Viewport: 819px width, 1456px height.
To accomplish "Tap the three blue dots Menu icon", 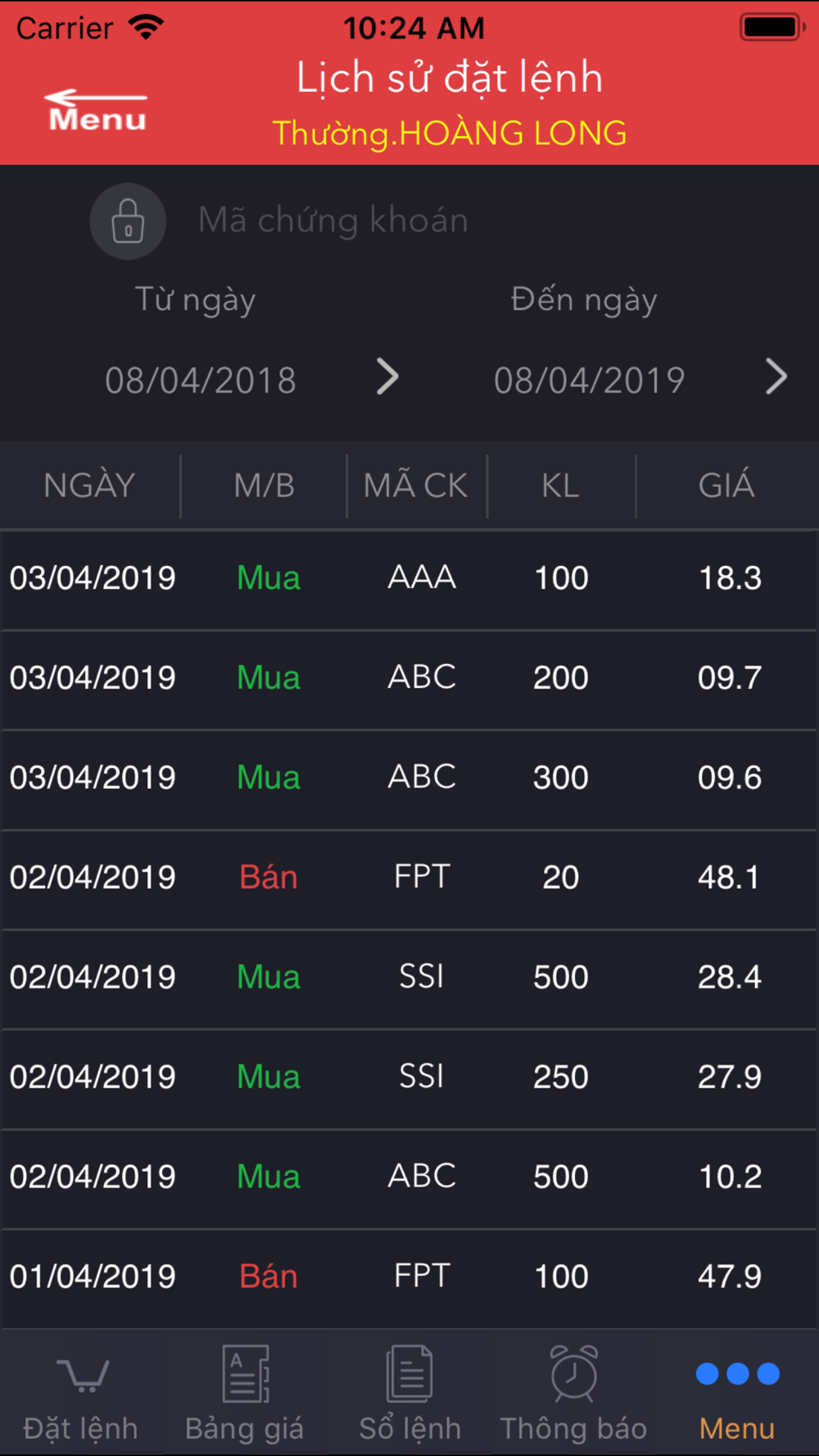I will [x=737, y=1373].
